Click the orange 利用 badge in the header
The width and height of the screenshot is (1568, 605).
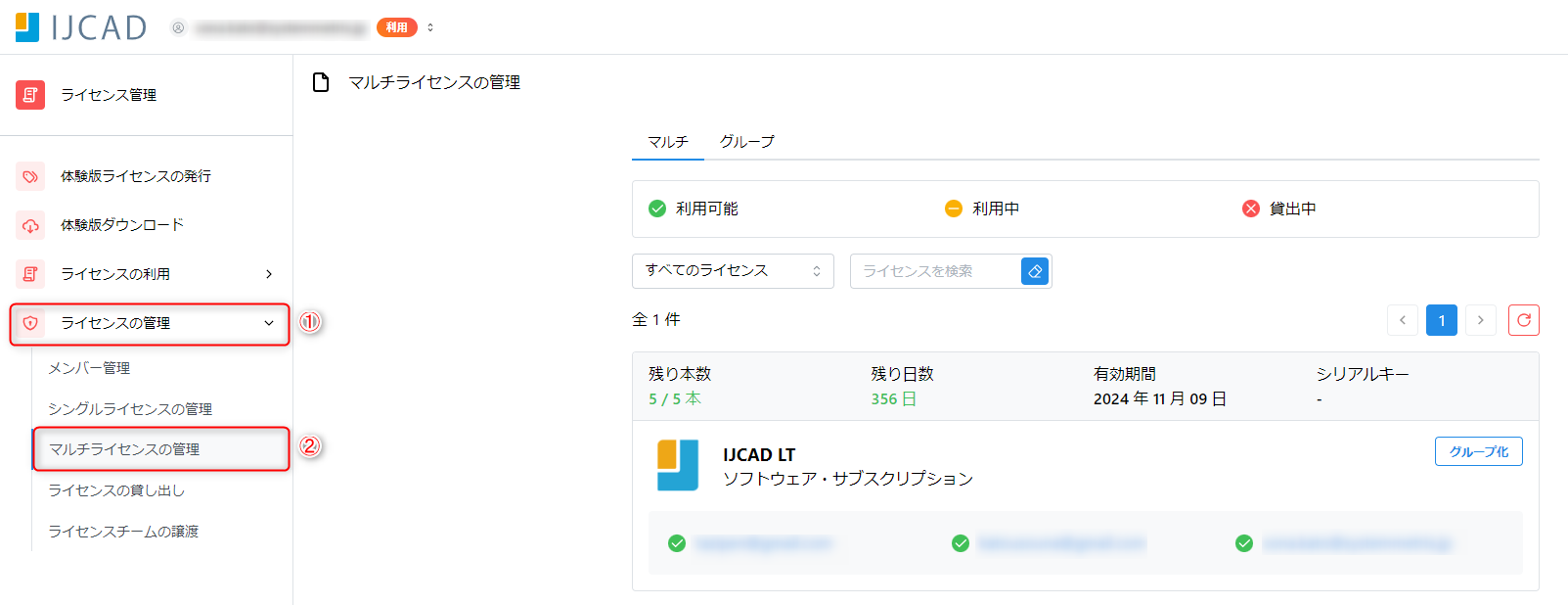click(x=397, y=27)
